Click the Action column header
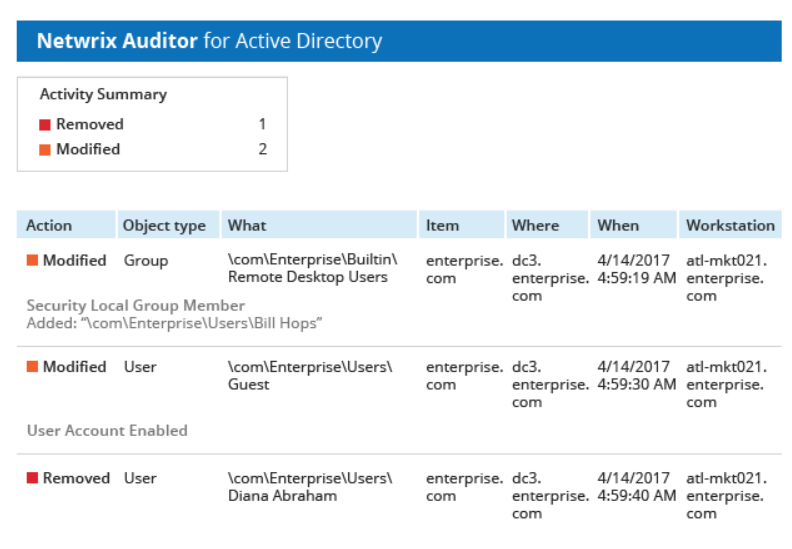This screenshot has width=792, height=549. click(66, 225)
